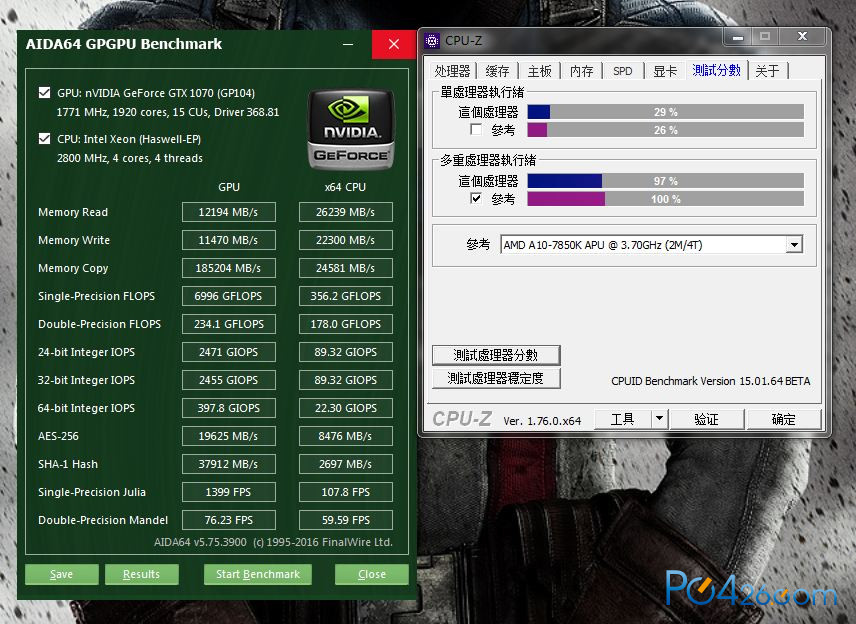Click the Save button in AIDA64
Image resolution: width=856 pixels, height=624 pixels.
pos(62,574)
